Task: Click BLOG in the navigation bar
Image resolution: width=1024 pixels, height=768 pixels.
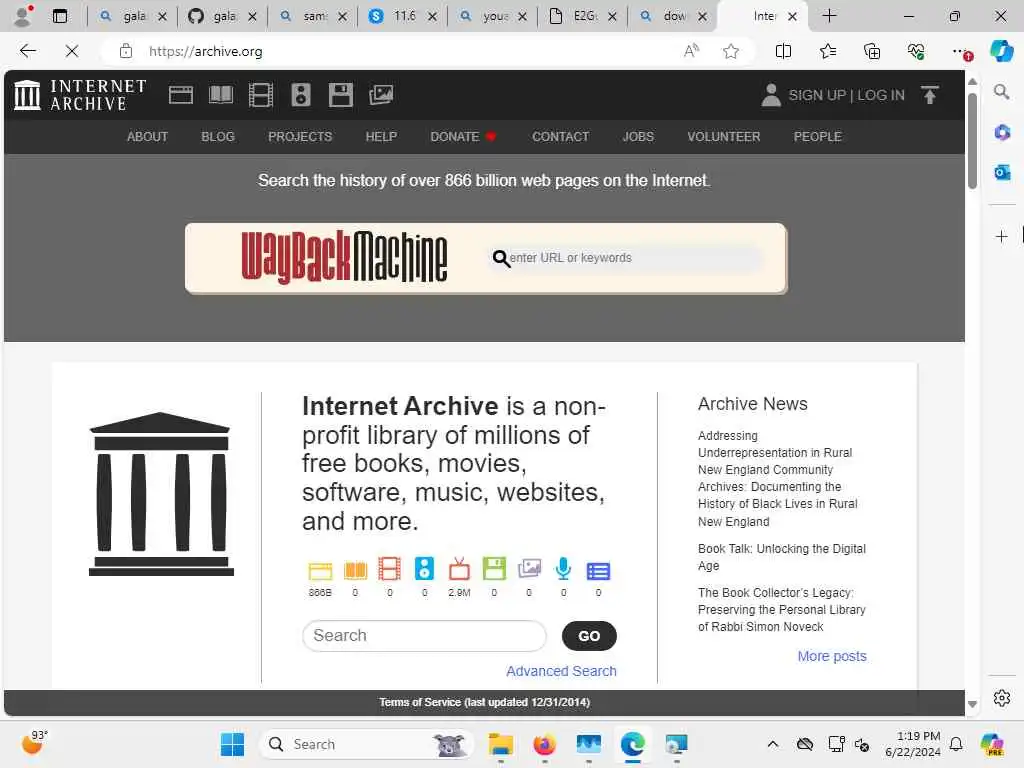Action: pos(217,136)
